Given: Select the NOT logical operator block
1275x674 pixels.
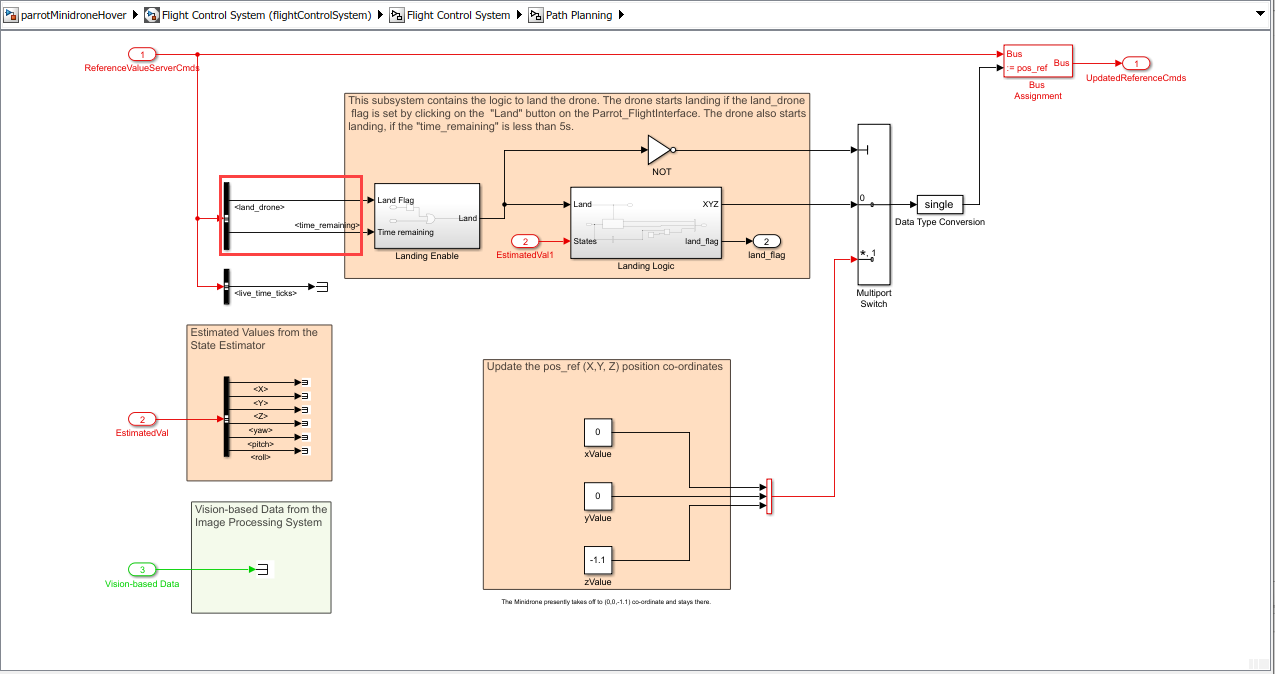Looking at the screenshot, I should (660, 150).
